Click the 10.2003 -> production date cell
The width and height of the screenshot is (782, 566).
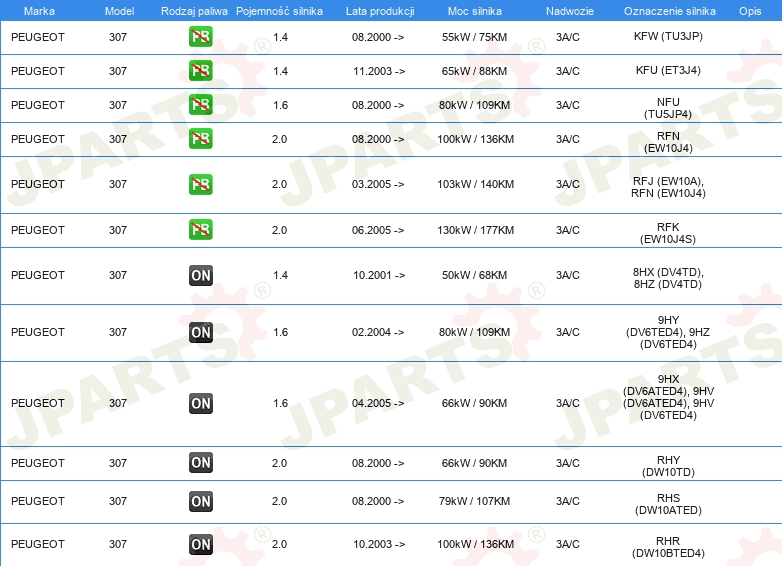(379, 545)
